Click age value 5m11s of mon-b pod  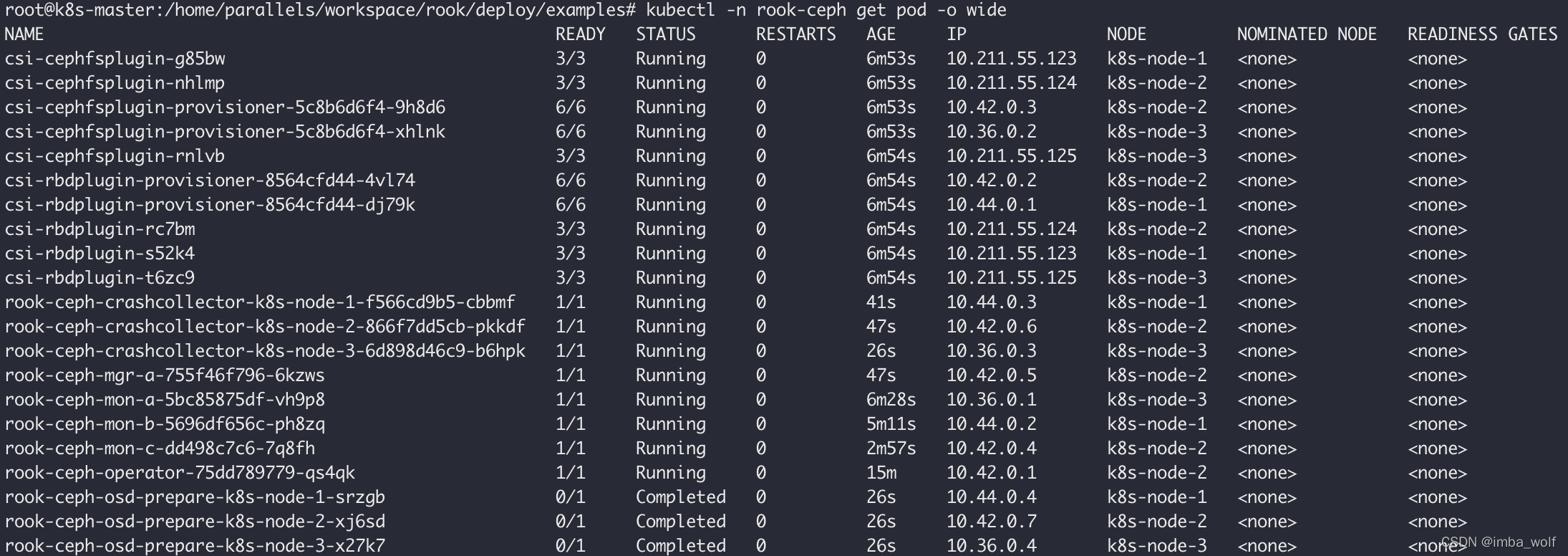tap(891, 424)
